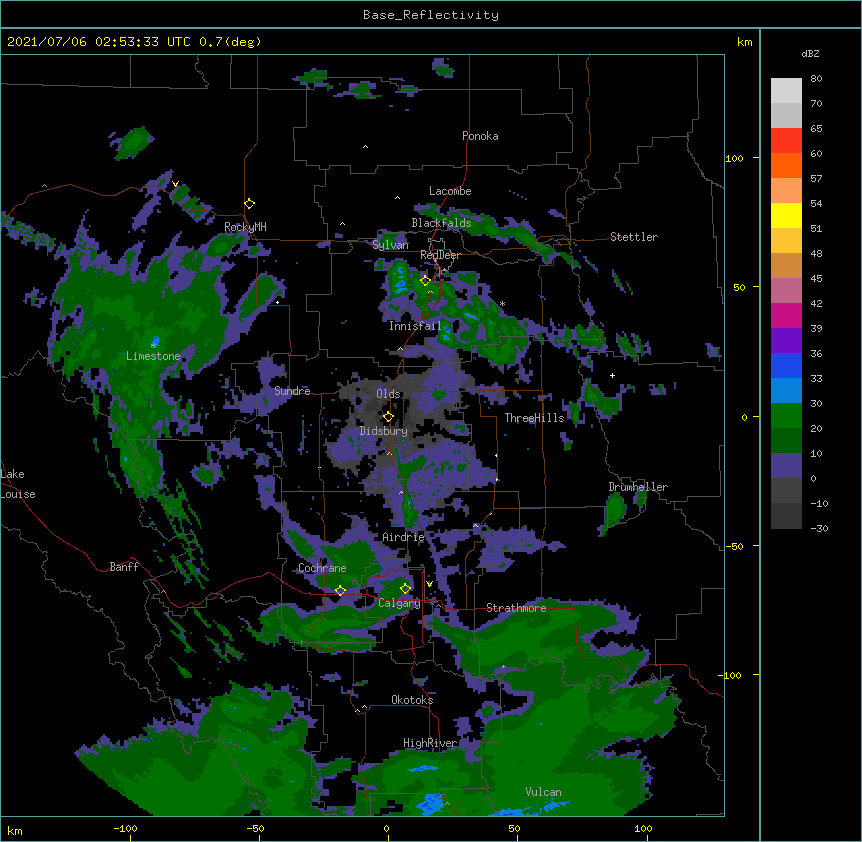
Task: Click the Drumheller label
Action: click(x=638, y=487)
